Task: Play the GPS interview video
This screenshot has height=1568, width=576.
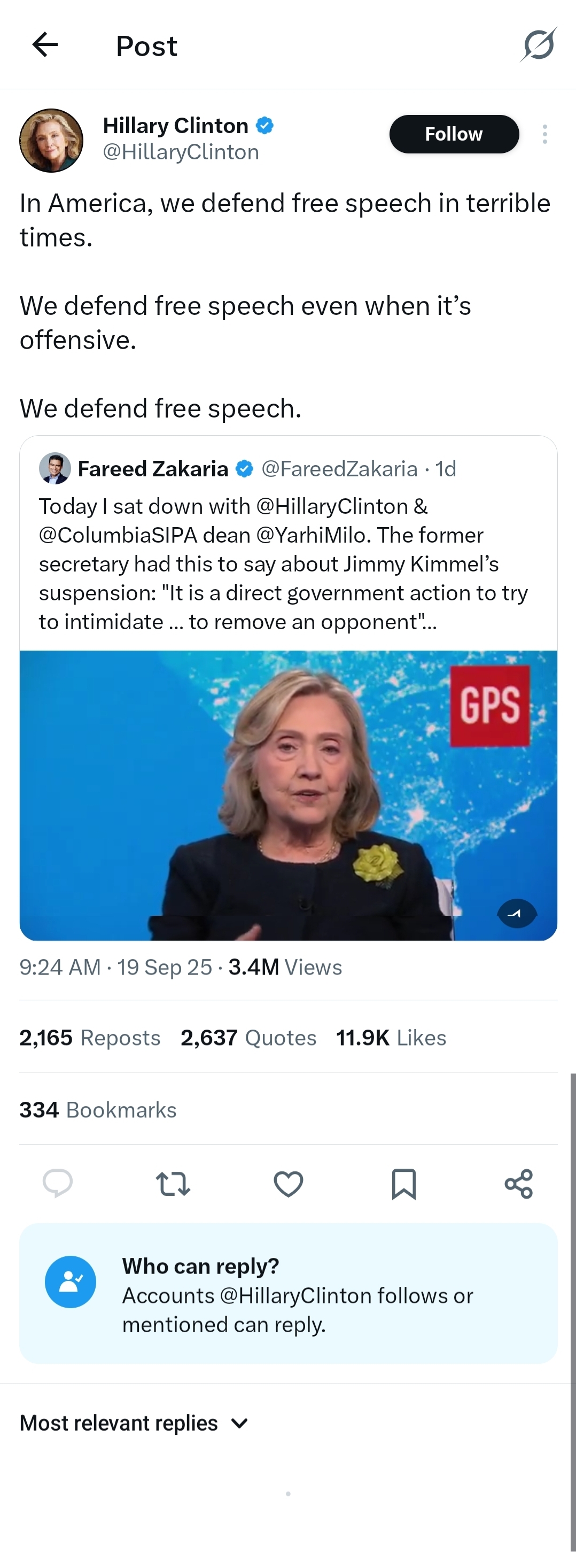Action: pyautogui.click(x=289, y=795)
